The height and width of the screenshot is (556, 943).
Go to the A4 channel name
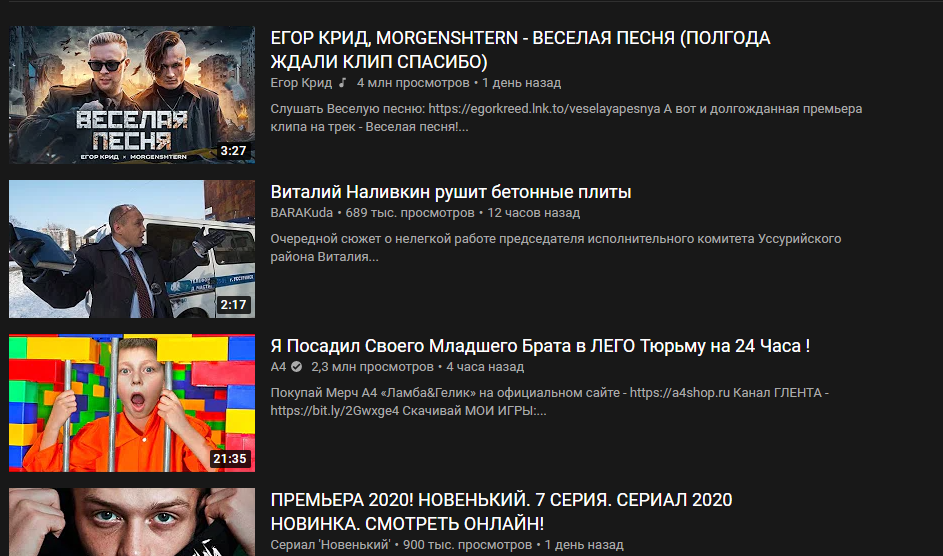[278, 367]
